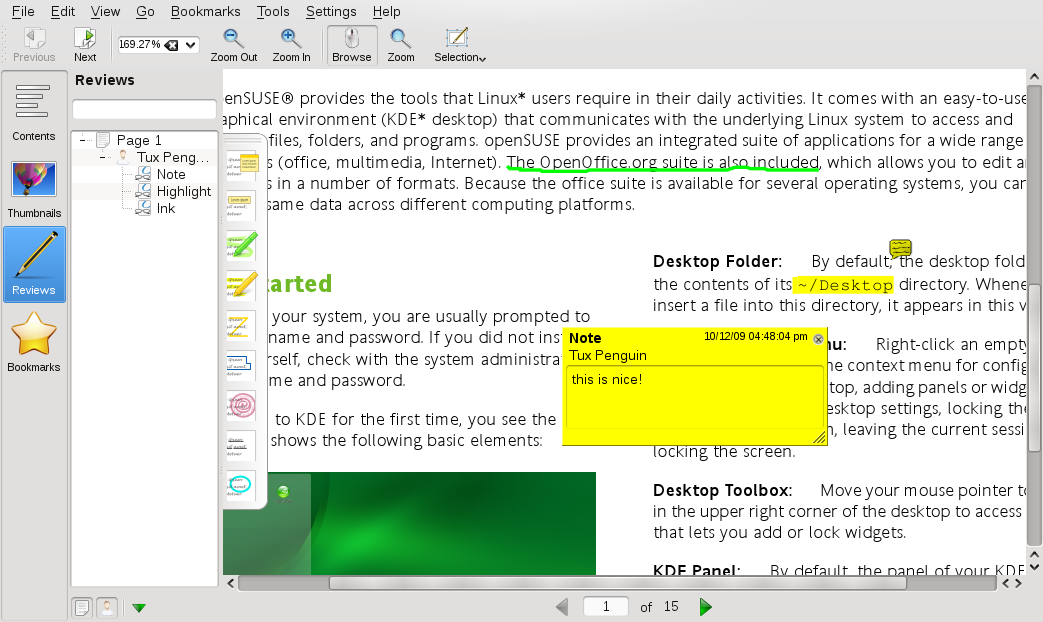This screenshot has width=1043, height=622.
Task: Collapse the Page 1 tree node
Action: [83, 140]
